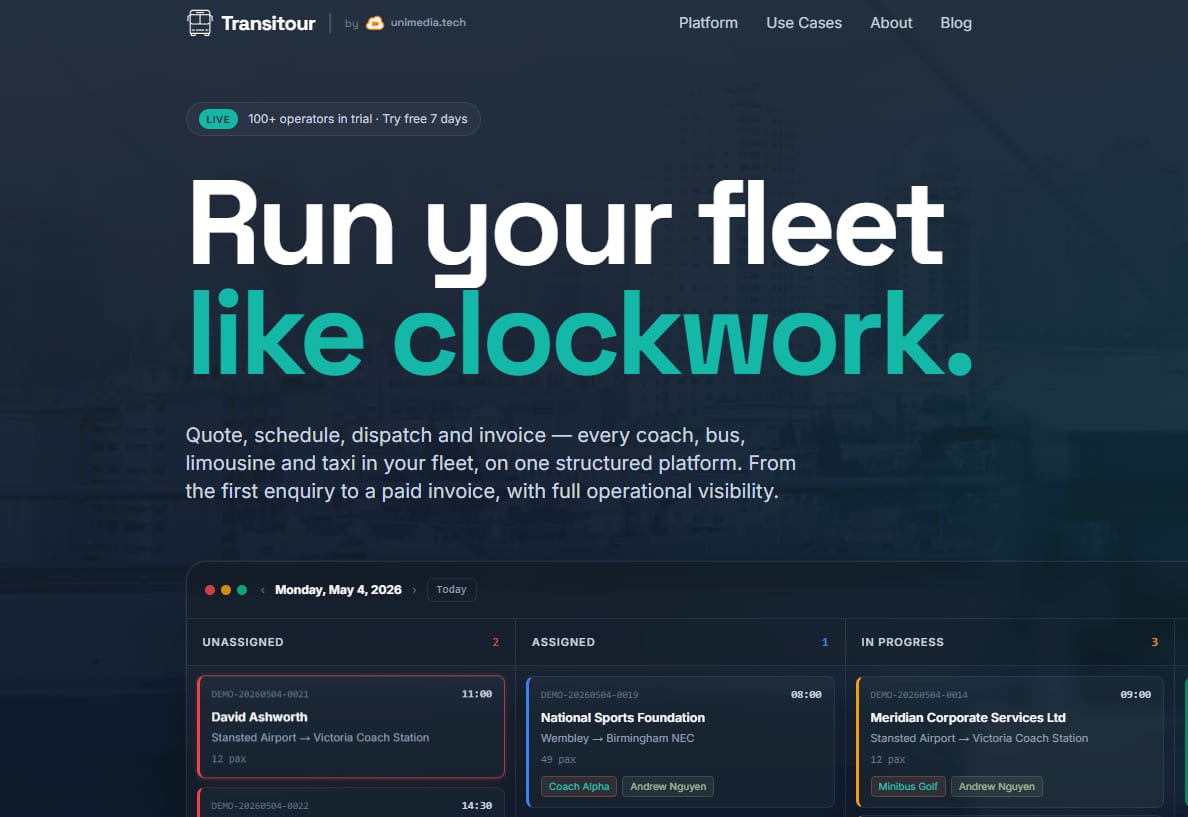The image size is (1188, 817).
Task: Click the Coach Alpha vehicle tag
Action: pos(579,787)
